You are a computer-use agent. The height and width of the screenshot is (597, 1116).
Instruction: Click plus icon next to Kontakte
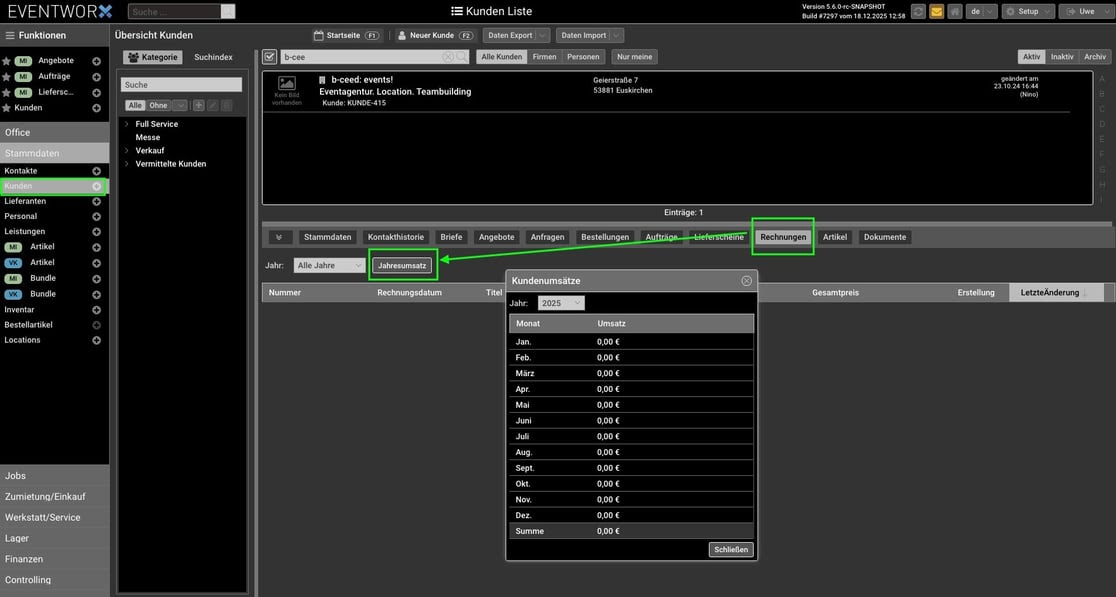(x=97, y=171)
